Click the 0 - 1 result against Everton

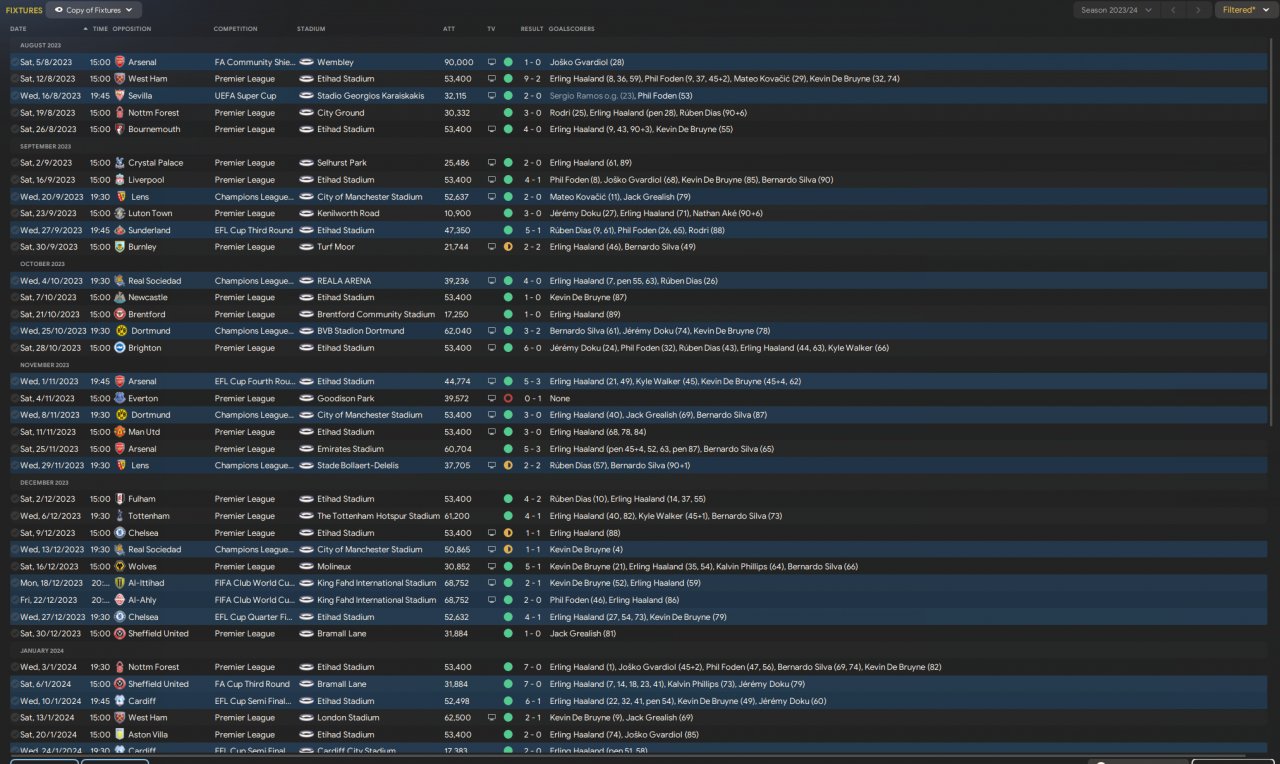coord(531,398)
